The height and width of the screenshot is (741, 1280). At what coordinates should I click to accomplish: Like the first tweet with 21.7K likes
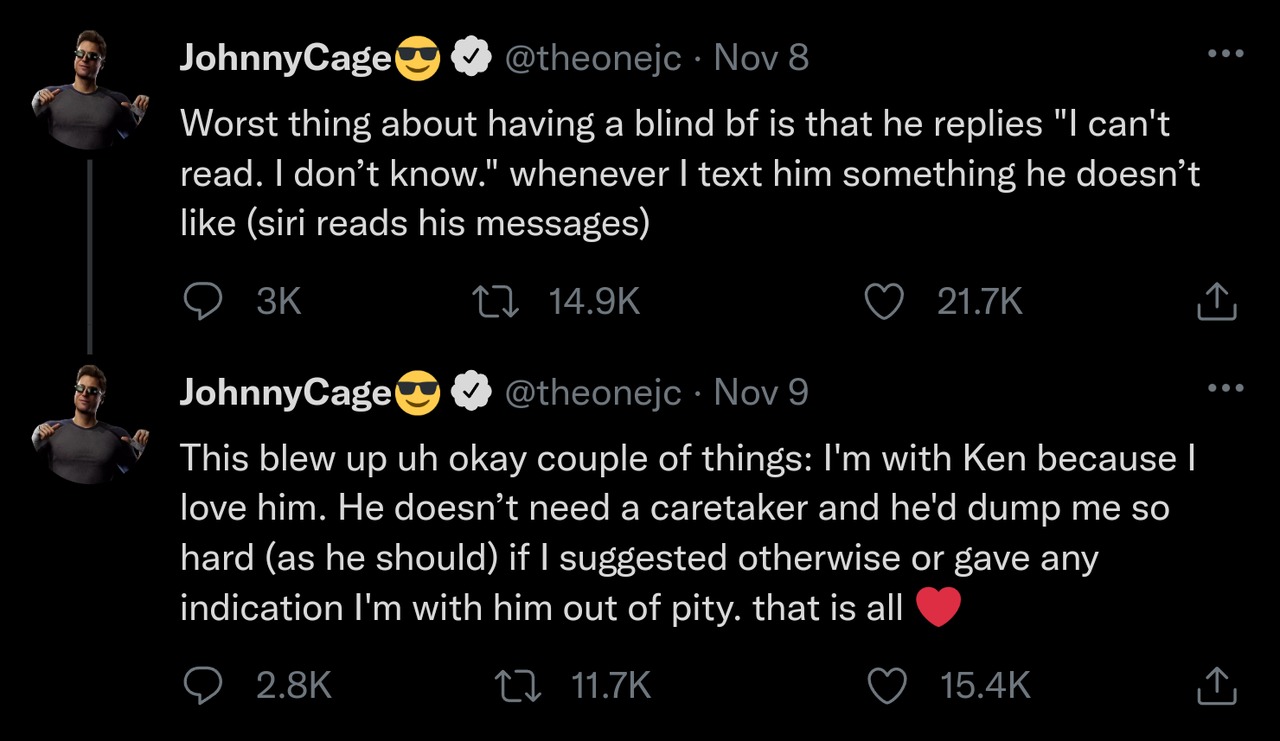(884, 300)
